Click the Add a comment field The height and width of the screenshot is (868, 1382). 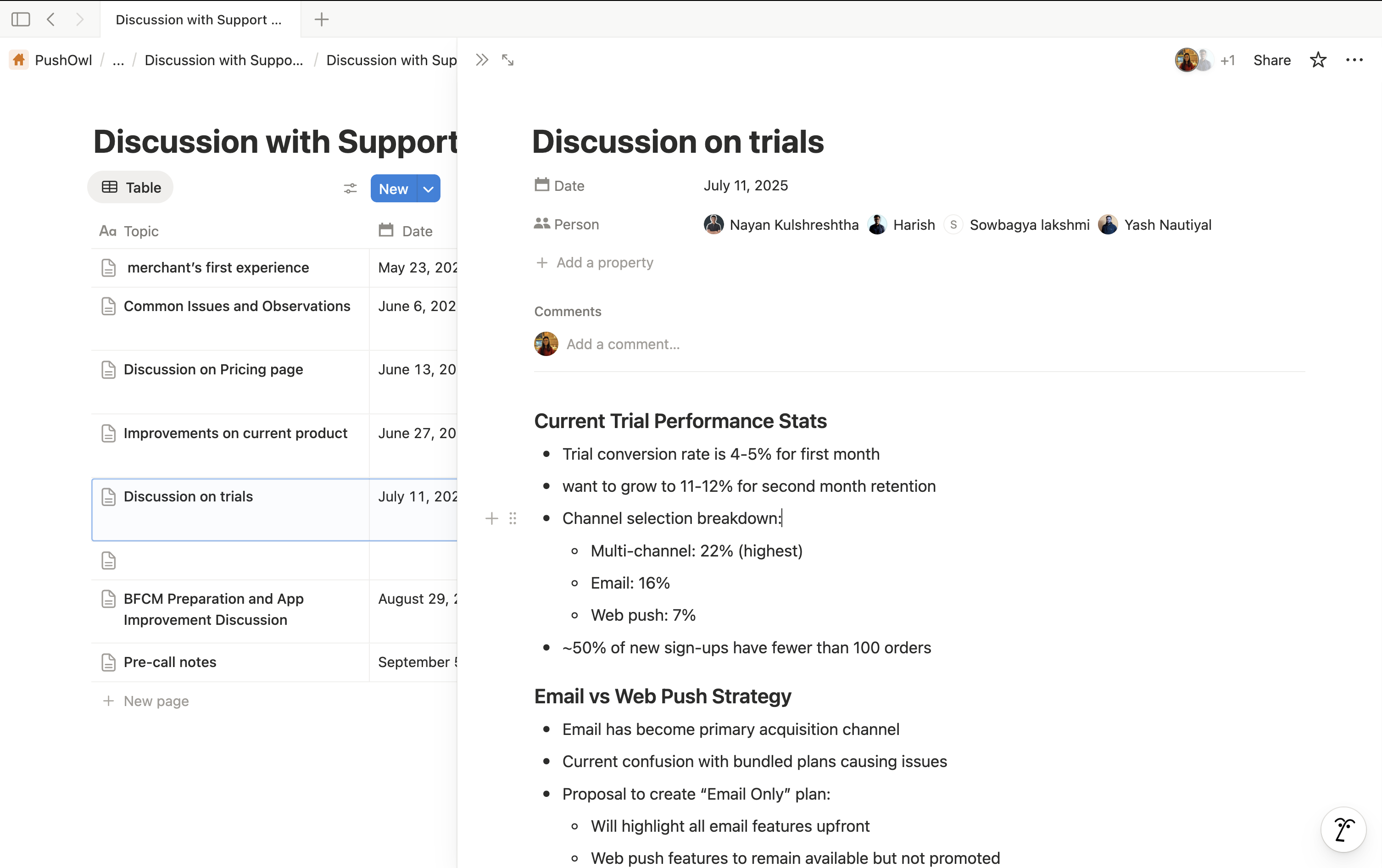[x=623, y=344]
